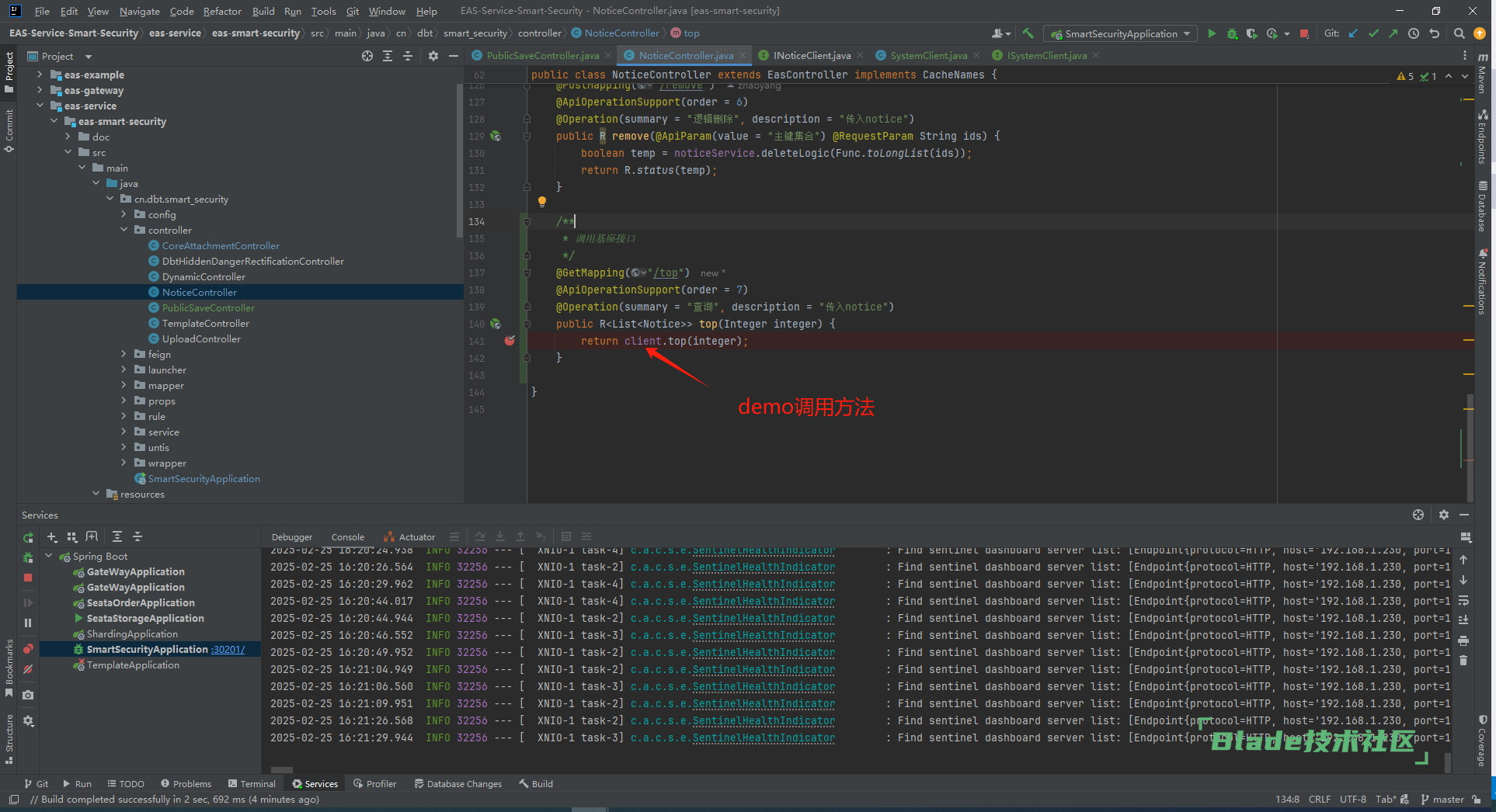Toggle the Notifications tool window stripe
Viewport: 1496px width, 812px height.
tap(1482, 281)
